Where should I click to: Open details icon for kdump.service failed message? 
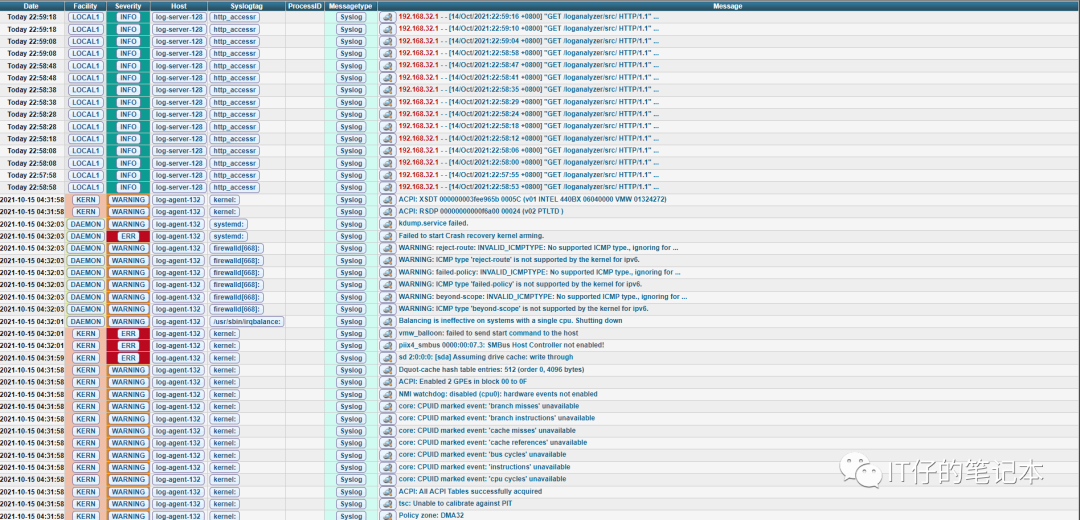coord(388,224)
